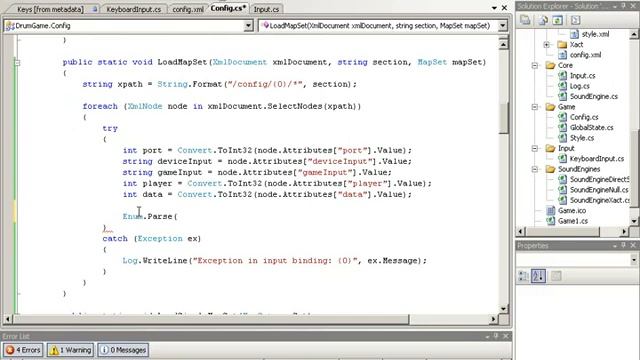The width and height of the screenshot is (640, 360).
Task: Open the config.xml editor tab
Action: coord(187,9)
